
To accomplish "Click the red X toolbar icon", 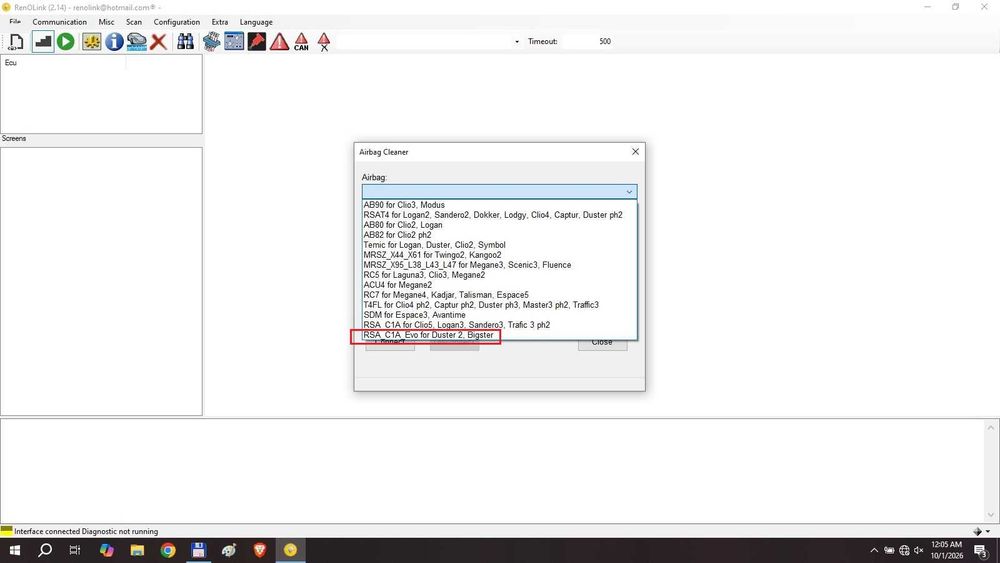I will pyautogui.click(x=159, y=42).
